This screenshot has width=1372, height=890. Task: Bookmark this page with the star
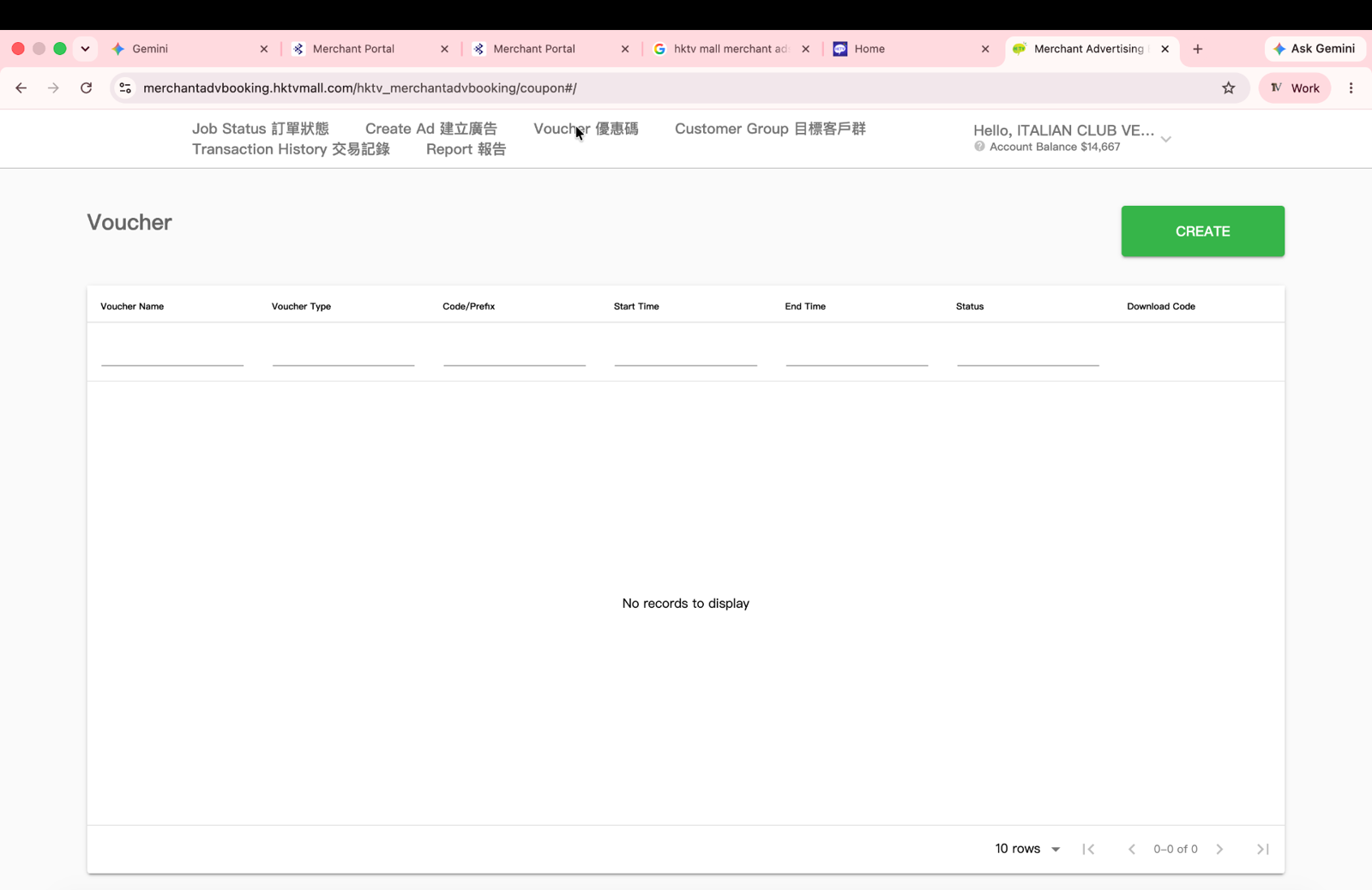1228,87
